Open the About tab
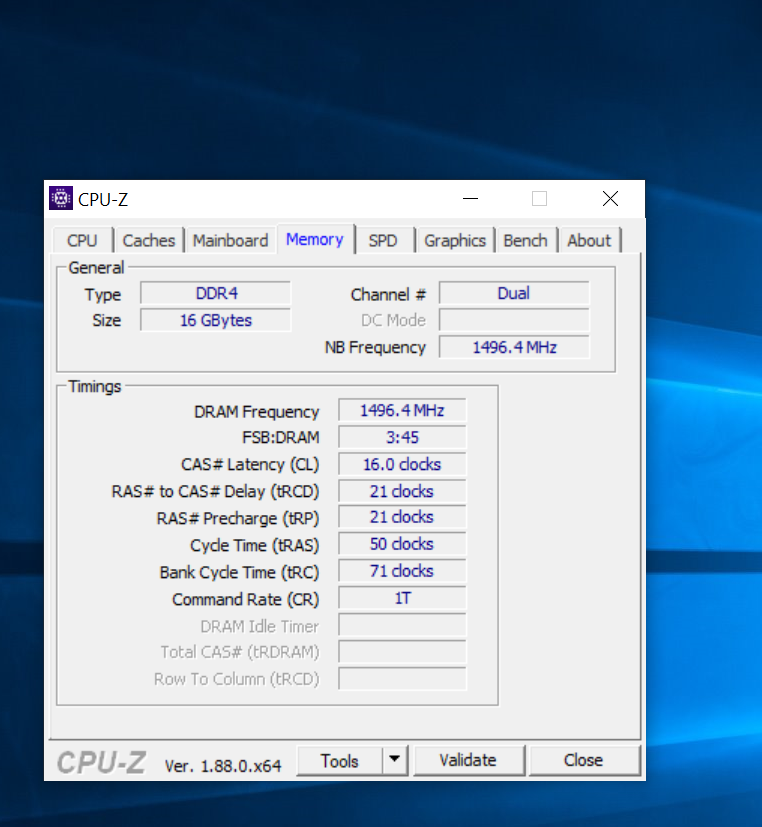Screen dimensions: 762x827 click(589, 241)
